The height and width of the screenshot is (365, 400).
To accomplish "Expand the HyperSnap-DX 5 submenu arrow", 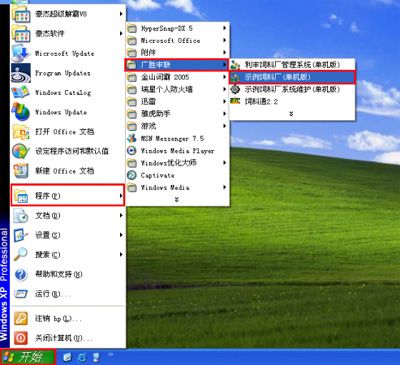I will pyautogui.click(x=225, y=28).
